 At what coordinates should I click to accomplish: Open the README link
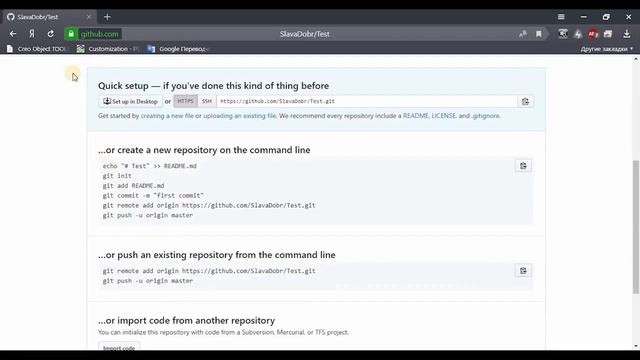[416, 116]
